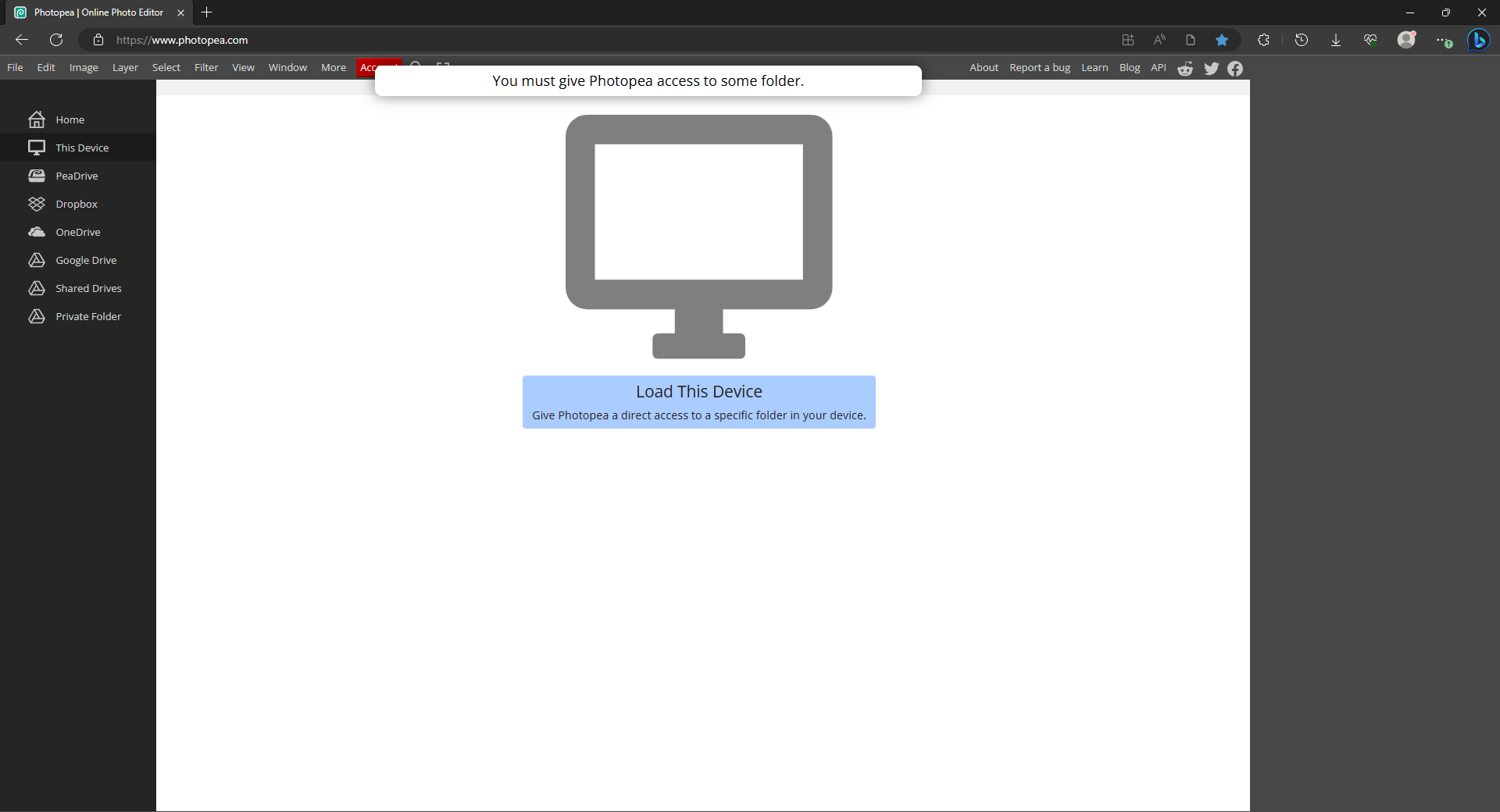This screenshot has width=1500, height=812.
Task: Open the More menu
Action: tap(333, 67)
